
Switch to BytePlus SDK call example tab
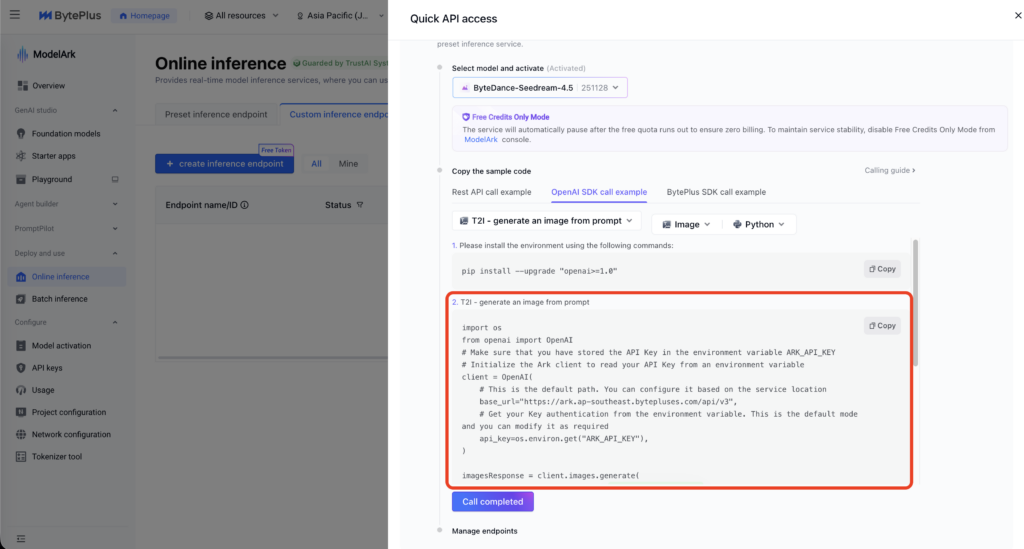click(715, 192)
